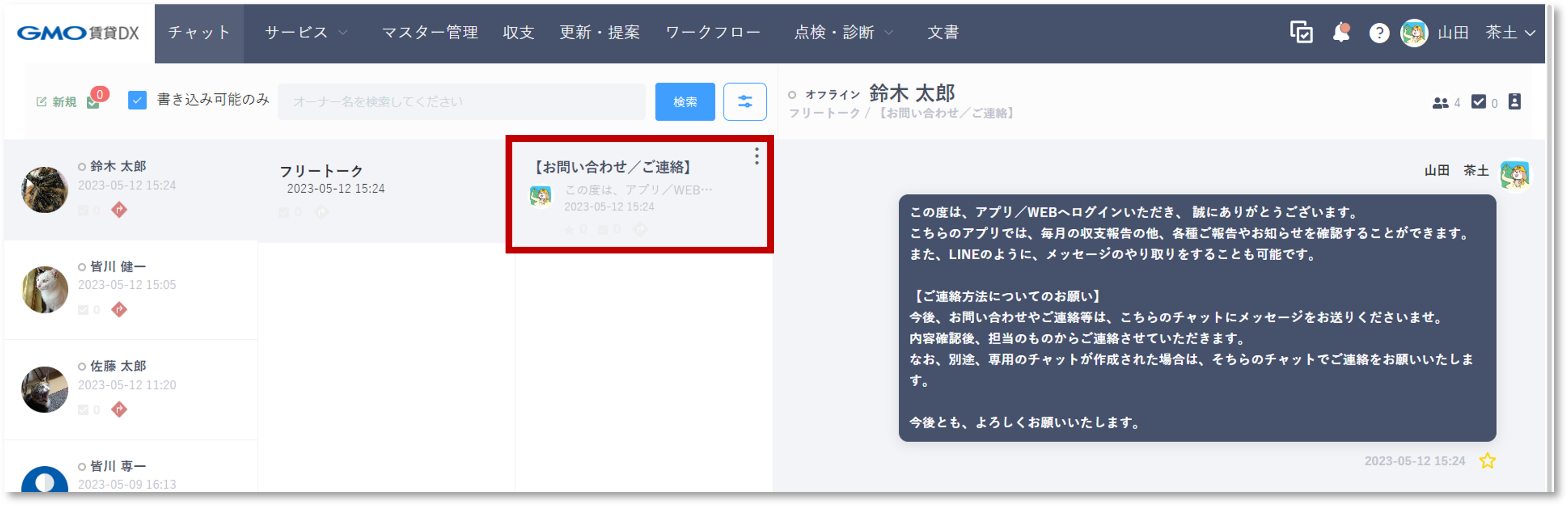
Task: Expand the サービス dropdown menu
Action: (x=305, y=32)
